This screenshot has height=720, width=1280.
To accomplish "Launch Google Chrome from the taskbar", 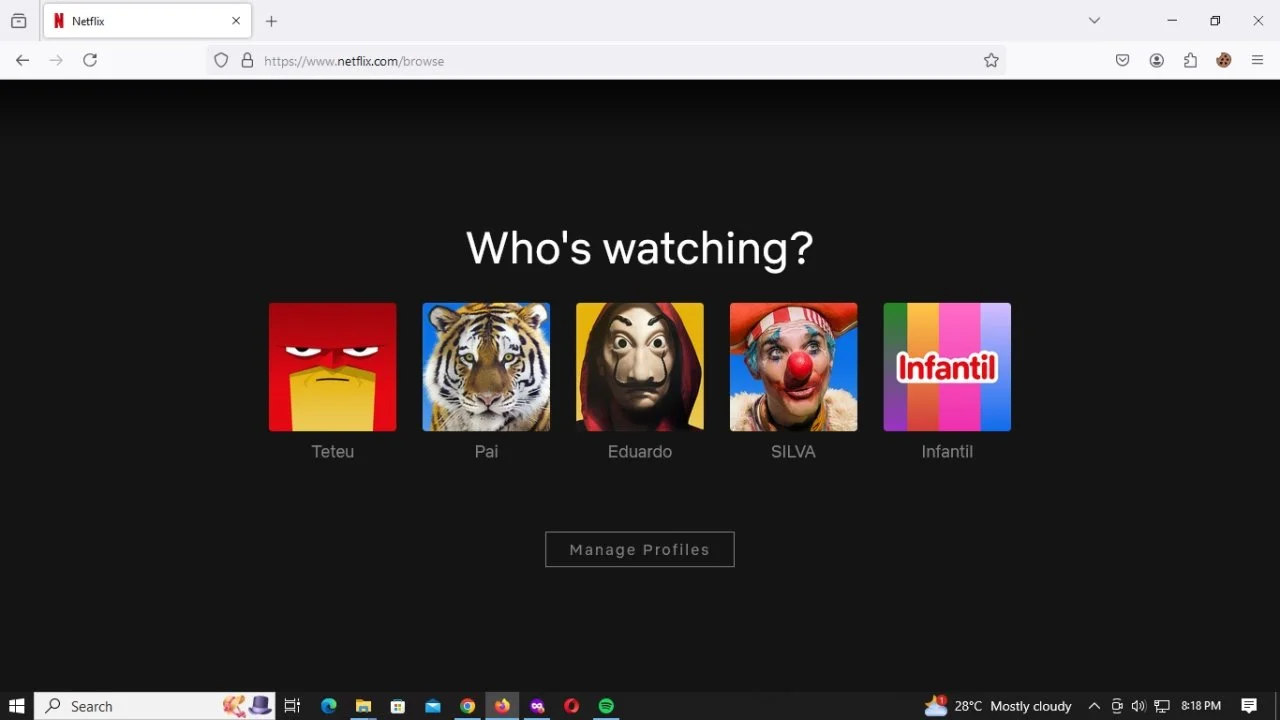I will coord(467,706).
